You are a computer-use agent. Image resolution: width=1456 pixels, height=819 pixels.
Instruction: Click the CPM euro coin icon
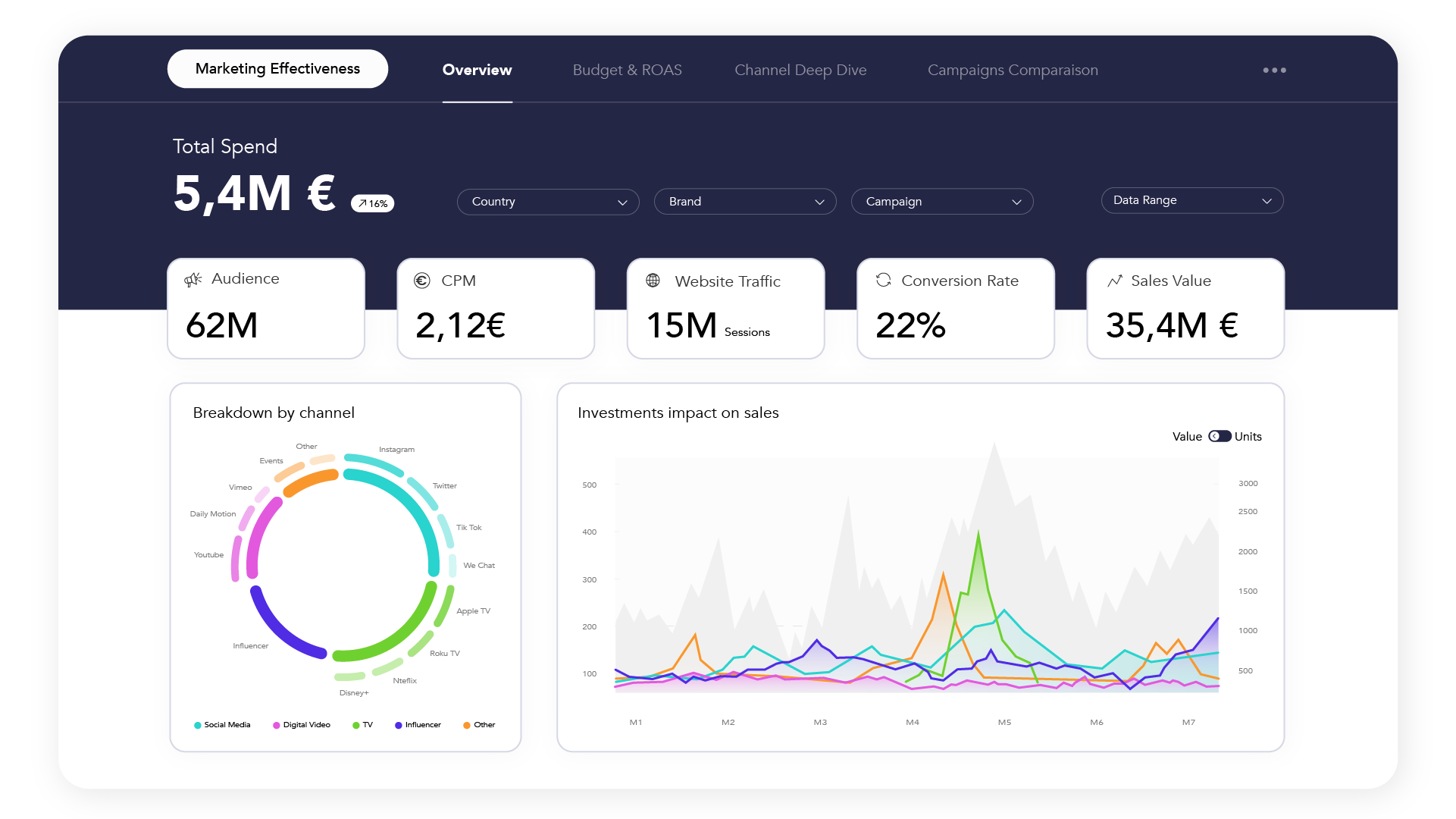click(x=422, y=281)
